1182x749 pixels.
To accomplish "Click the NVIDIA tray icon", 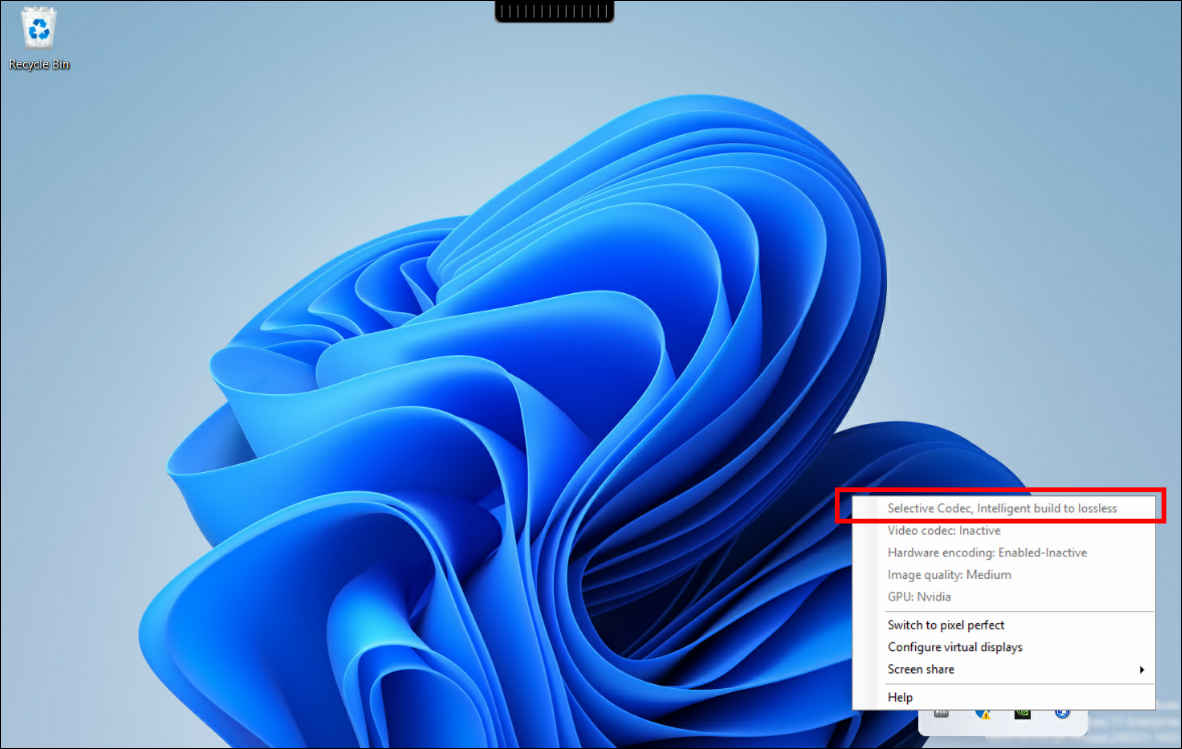I will pyautogui.click(x=1022, y=714).
